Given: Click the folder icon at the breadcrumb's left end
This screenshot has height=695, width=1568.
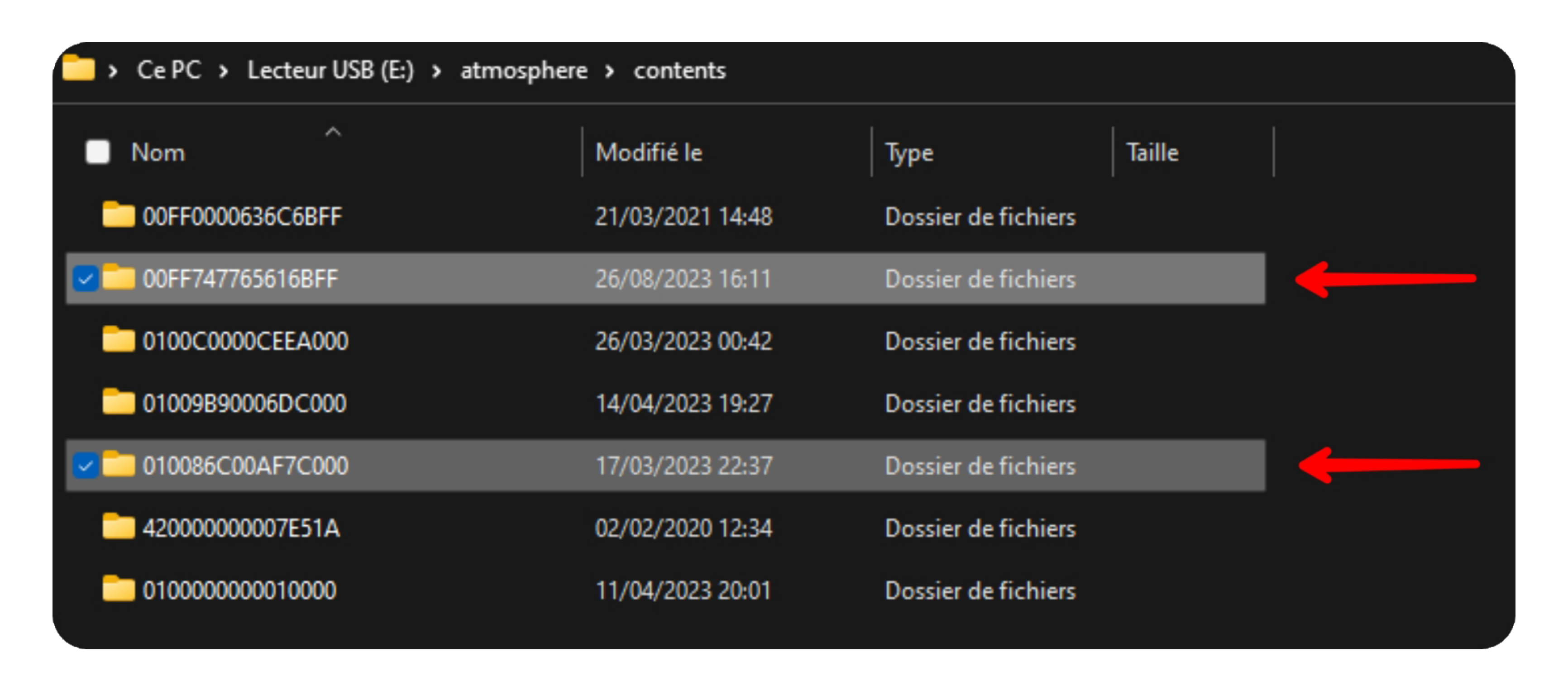Looking at the screenshot, I should (78, 69).
